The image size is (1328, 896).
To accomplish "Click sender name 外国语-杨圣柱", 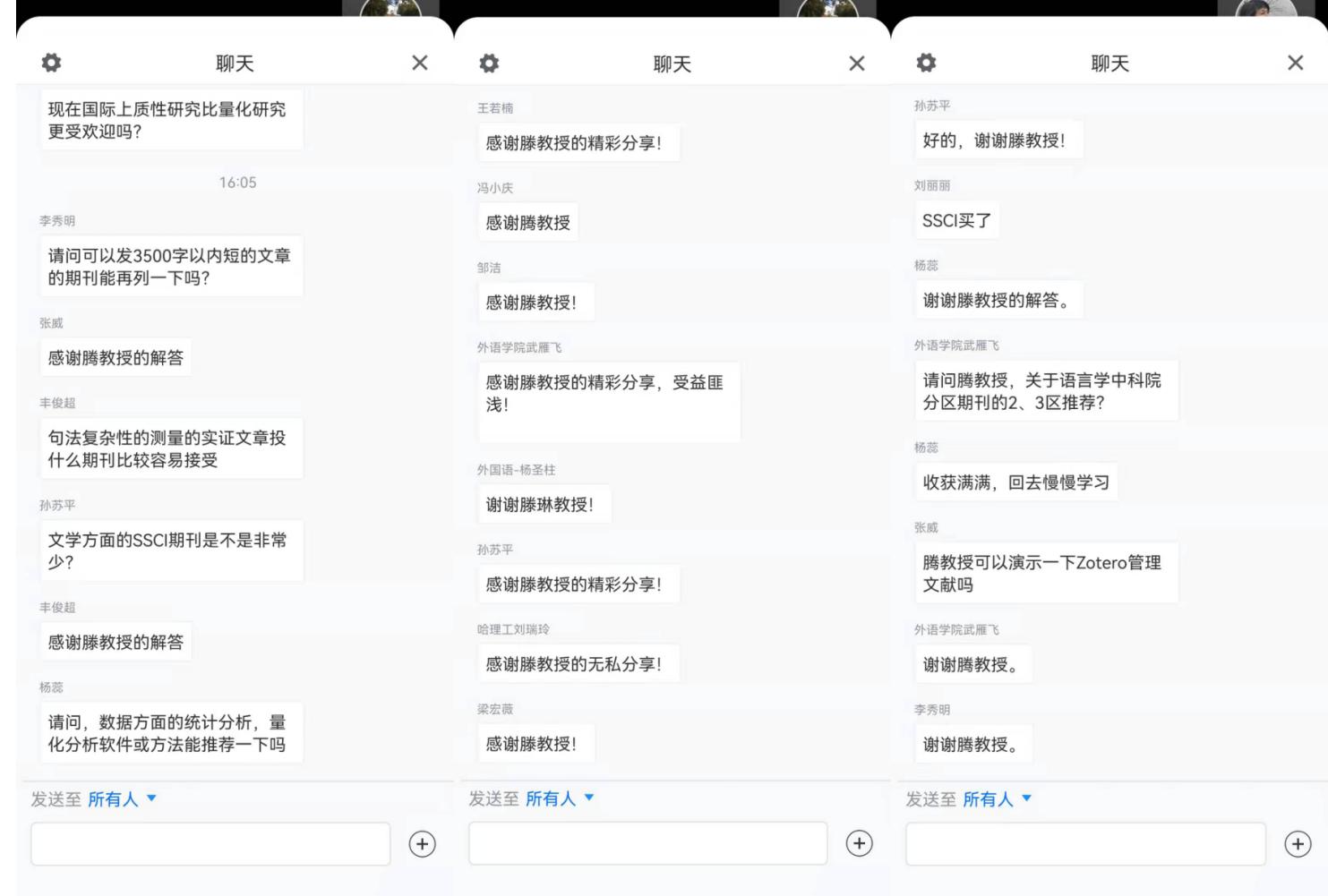I will click(516, 470).
